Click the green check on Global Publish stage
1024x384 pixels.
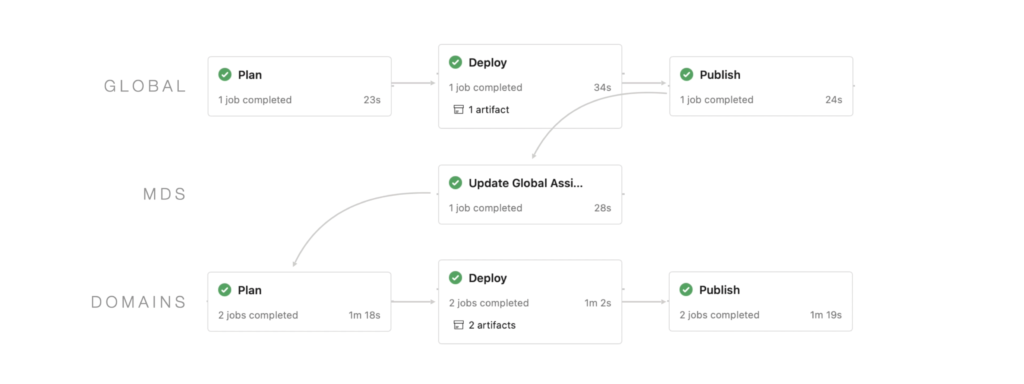pos(686,74)
